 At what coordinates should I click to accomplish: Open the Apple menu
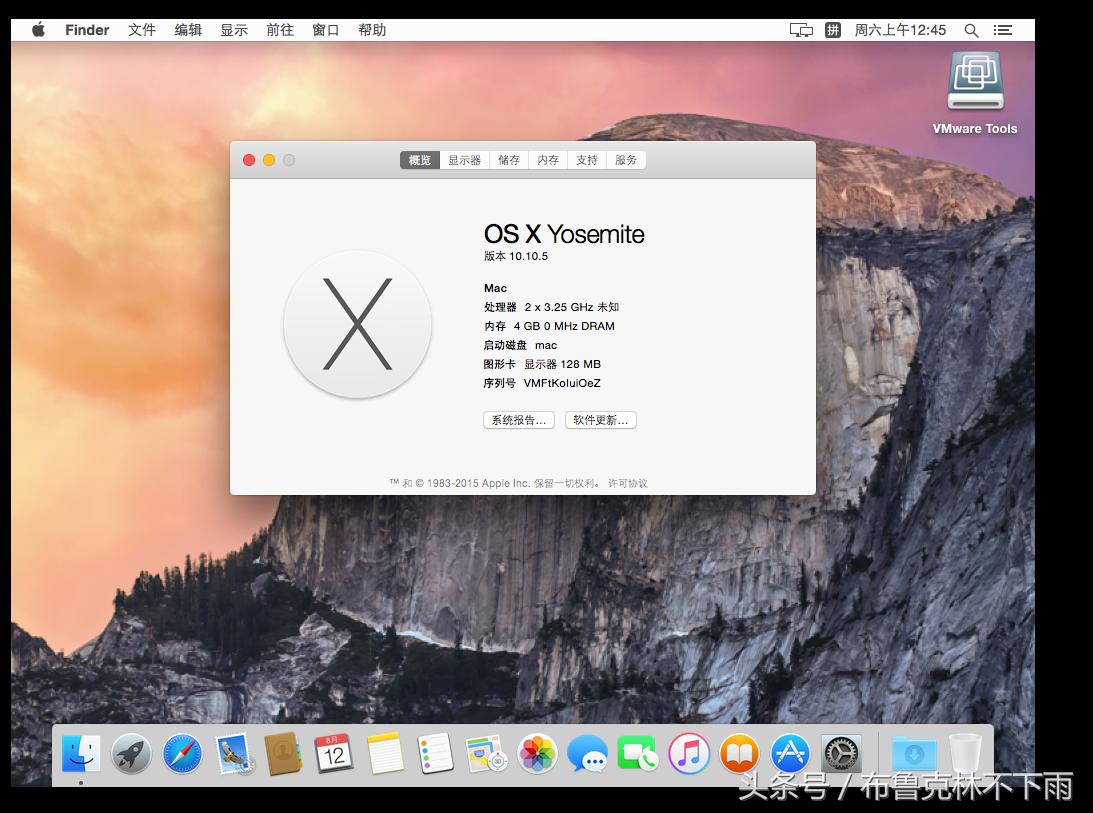39,30
